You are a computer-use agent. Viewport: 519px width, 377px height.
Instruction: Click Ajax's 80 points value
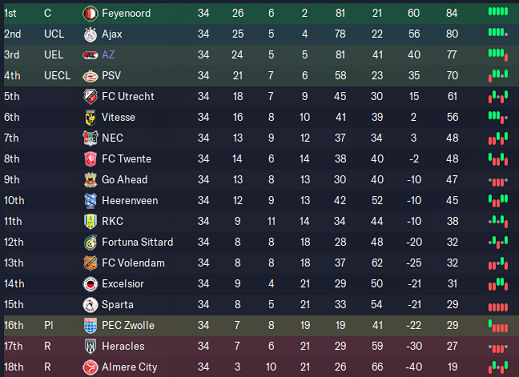pyautogui.click(x=452, y=34)
